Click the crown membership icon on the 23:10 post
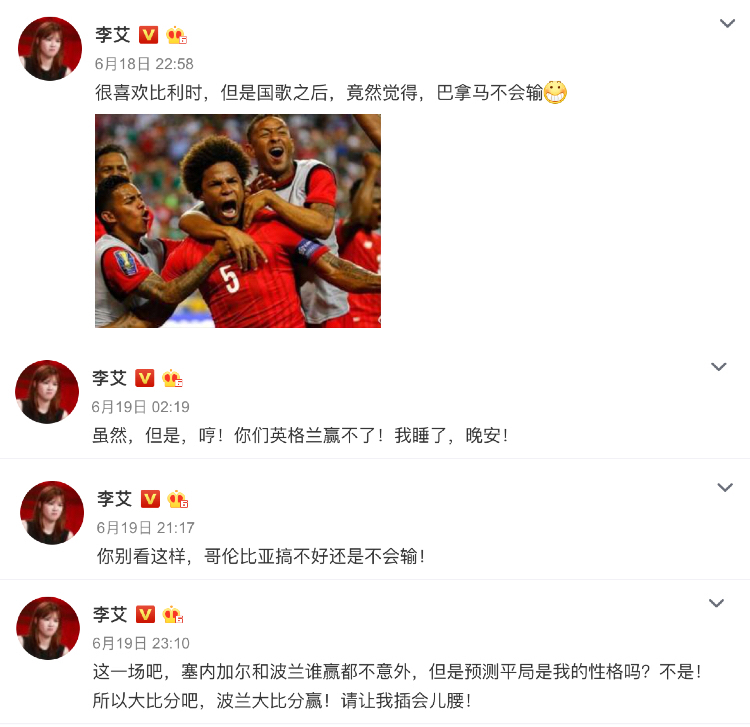 (x=173, y=615)
